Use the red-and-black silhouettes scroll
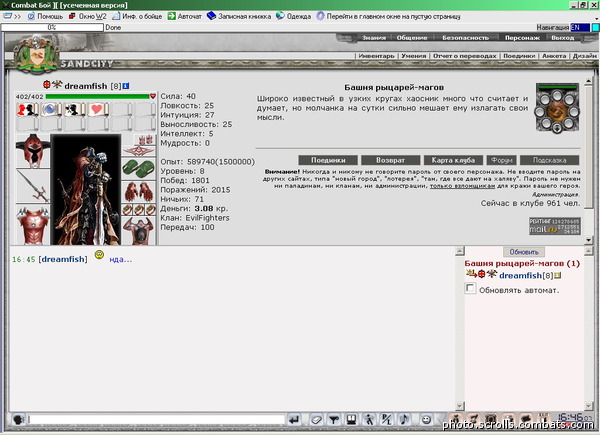 pyautogui.click(x=27, y=109)
